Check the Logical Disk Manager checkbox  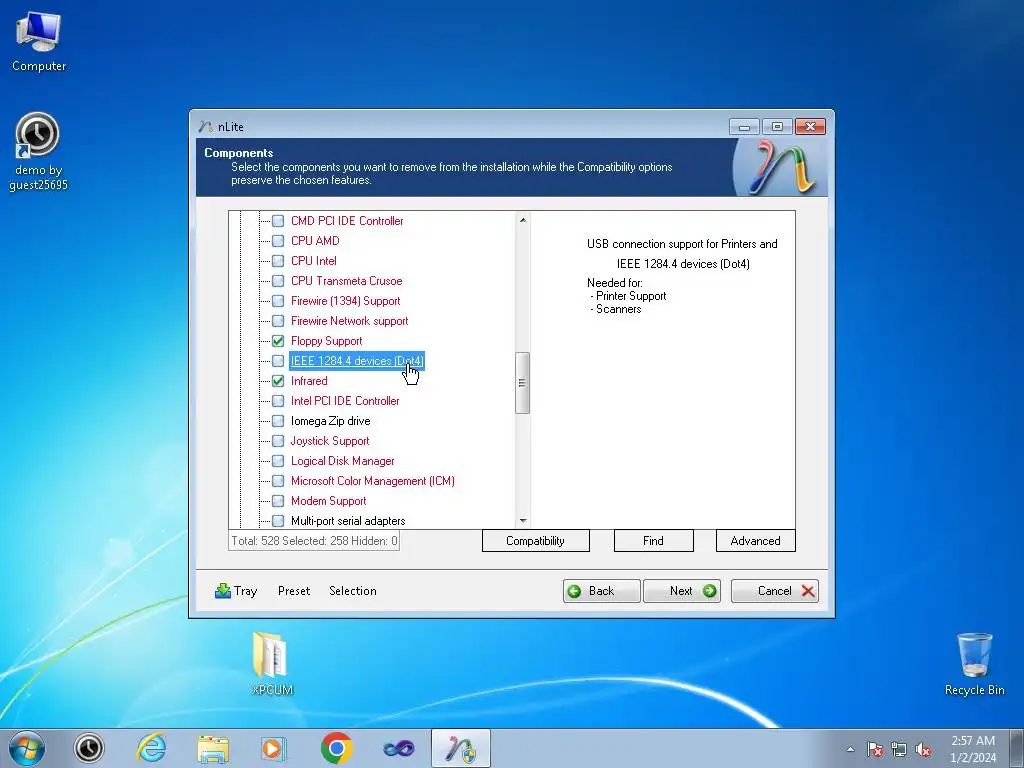(278, 461)
